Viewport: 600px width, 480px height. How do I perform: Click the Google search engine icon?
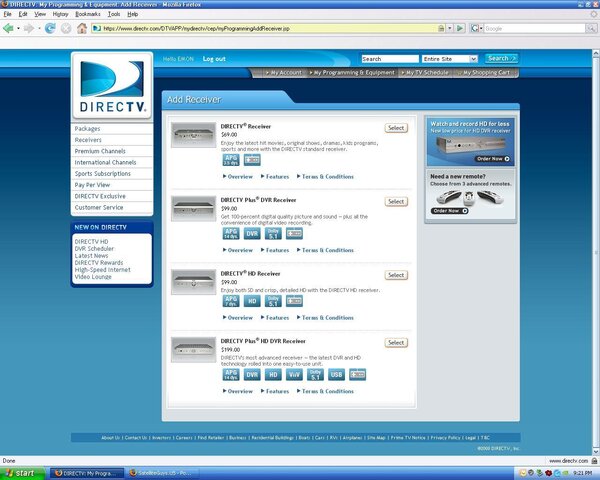coord(474,28)
